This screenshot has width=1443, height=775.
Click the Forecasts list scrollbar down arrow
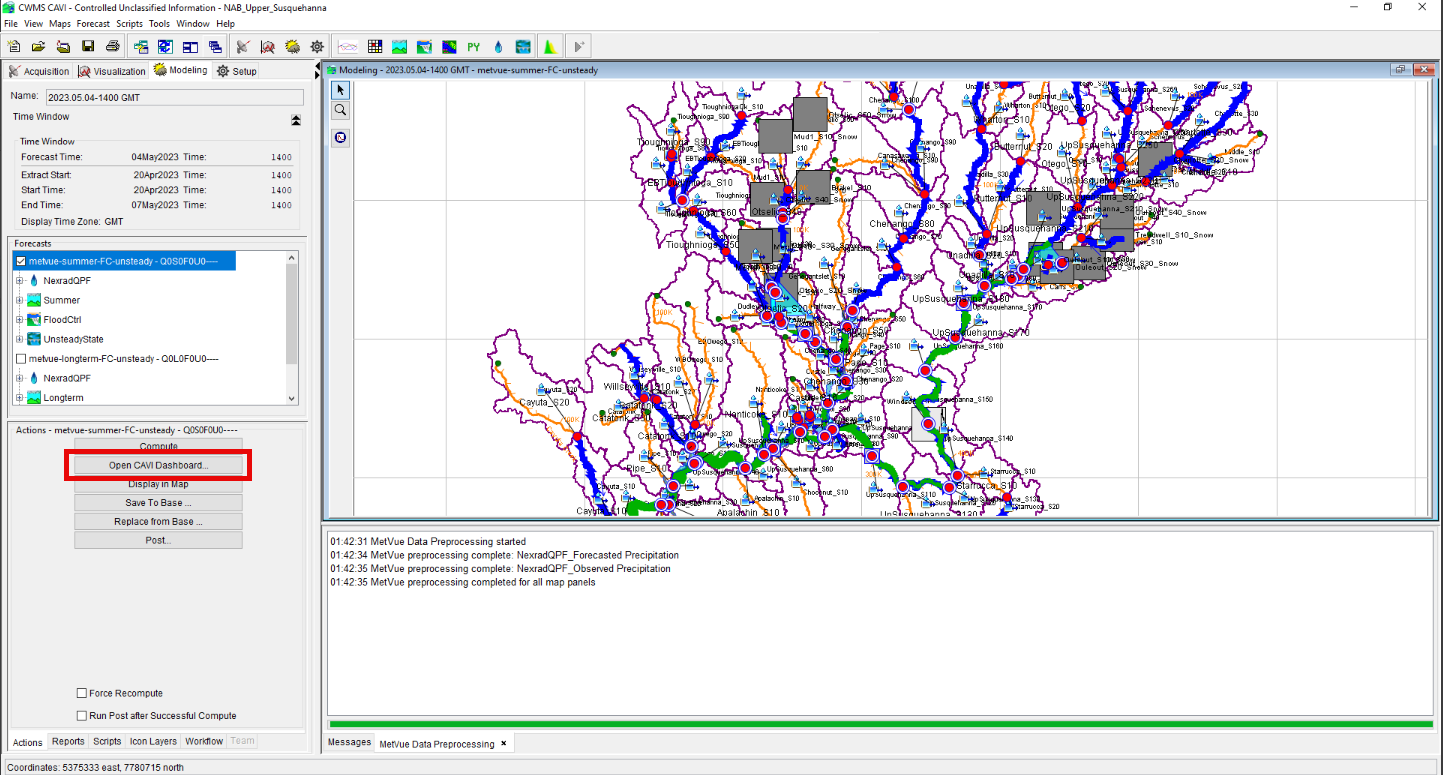tap(292, 398)
